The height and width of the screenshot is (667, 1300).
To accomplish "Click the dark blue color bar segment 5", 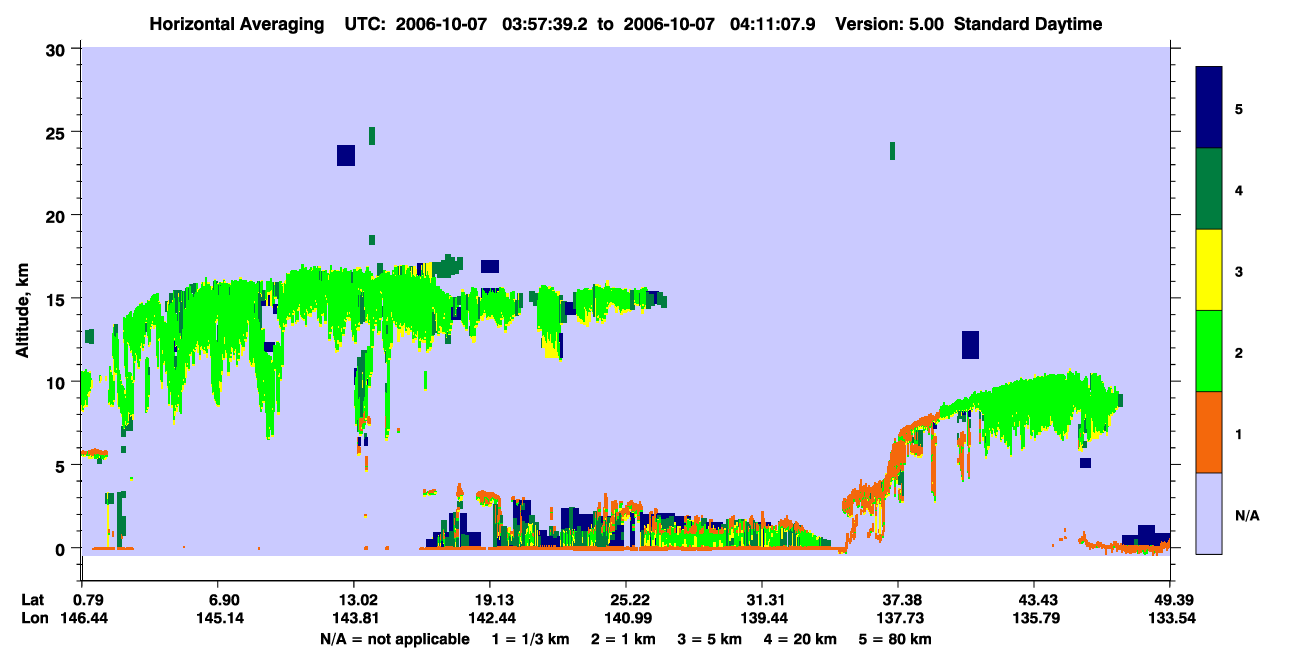I will coord(1209,108).
